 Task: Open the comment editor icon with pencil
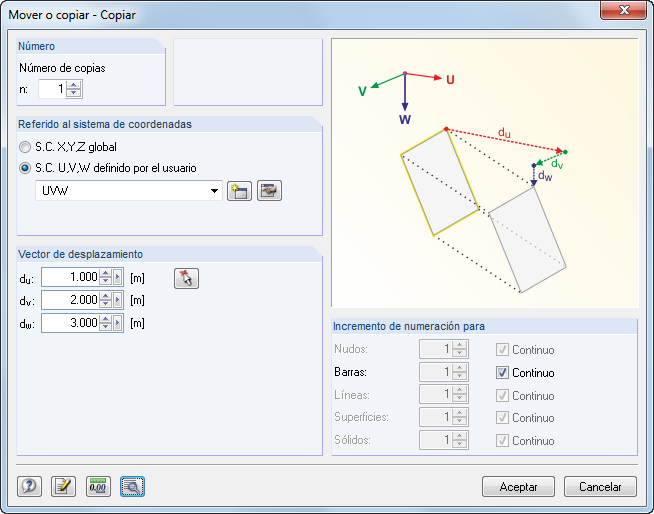(x=63, y=486)
